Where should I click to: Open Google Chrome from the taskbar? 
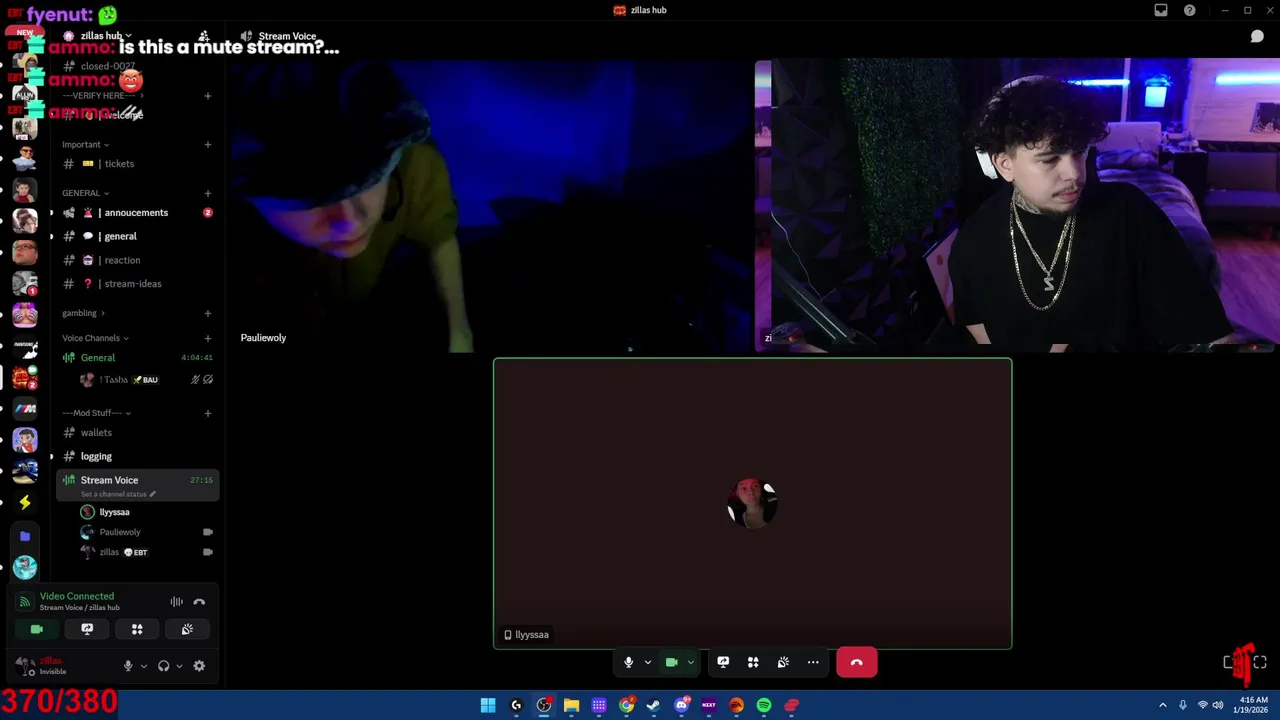tap(626, 705)
